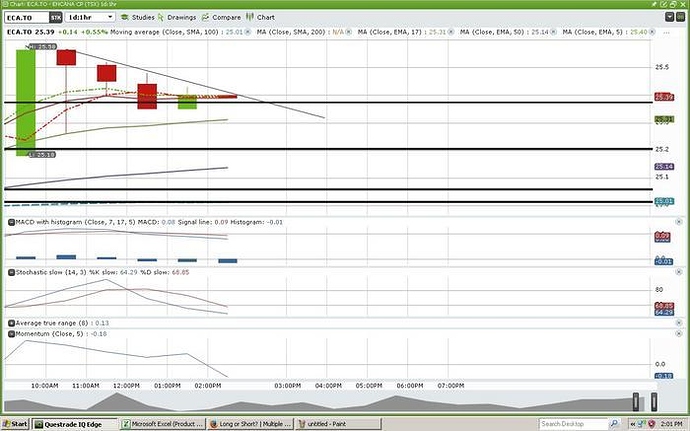The image size is (690, 431).
Task: Click the Compare chart icon
Action: 206,17
